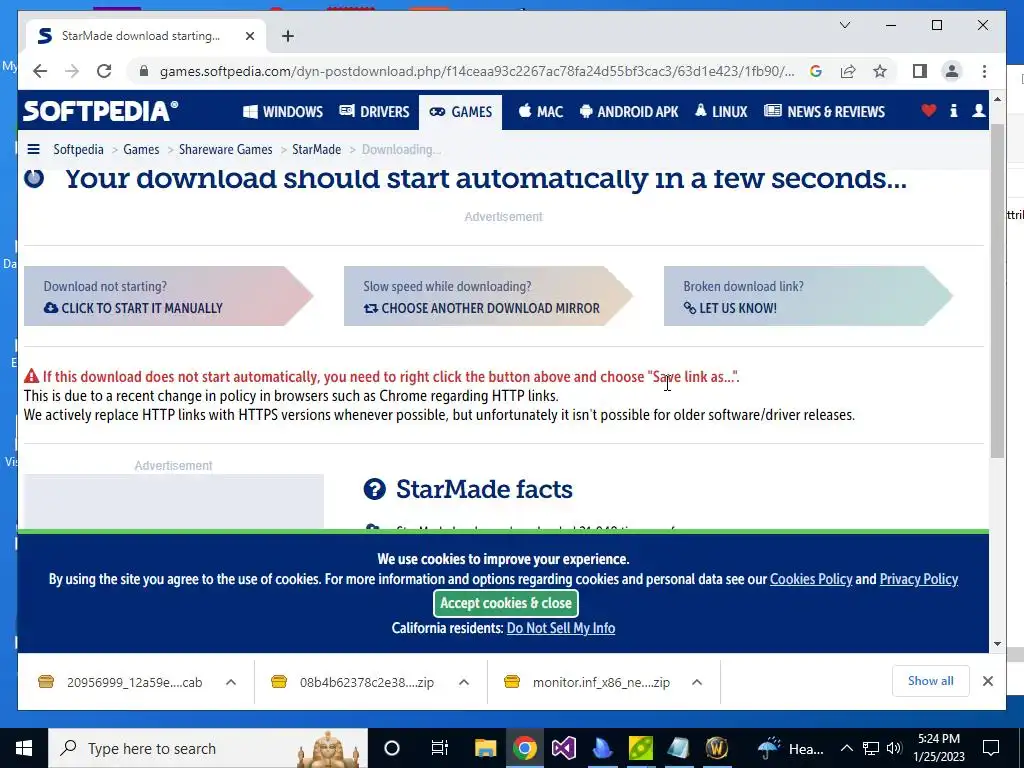Open World of Warcraft taskbar icon
1024x768 pixels.
click(x=716, y=748)
